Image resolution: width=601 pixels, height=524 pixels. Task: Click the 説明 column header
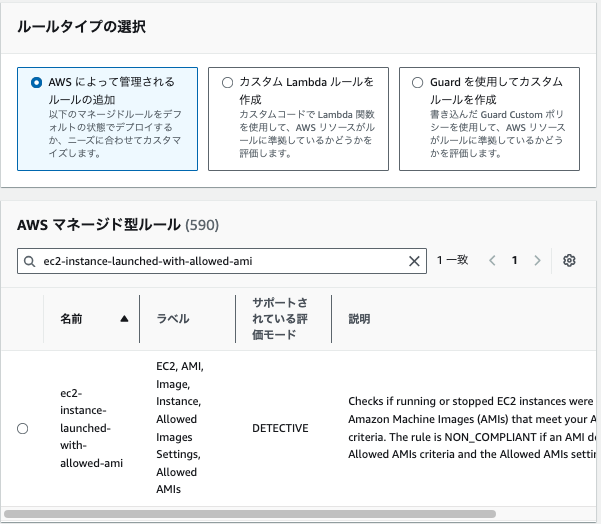click(359, 319)
